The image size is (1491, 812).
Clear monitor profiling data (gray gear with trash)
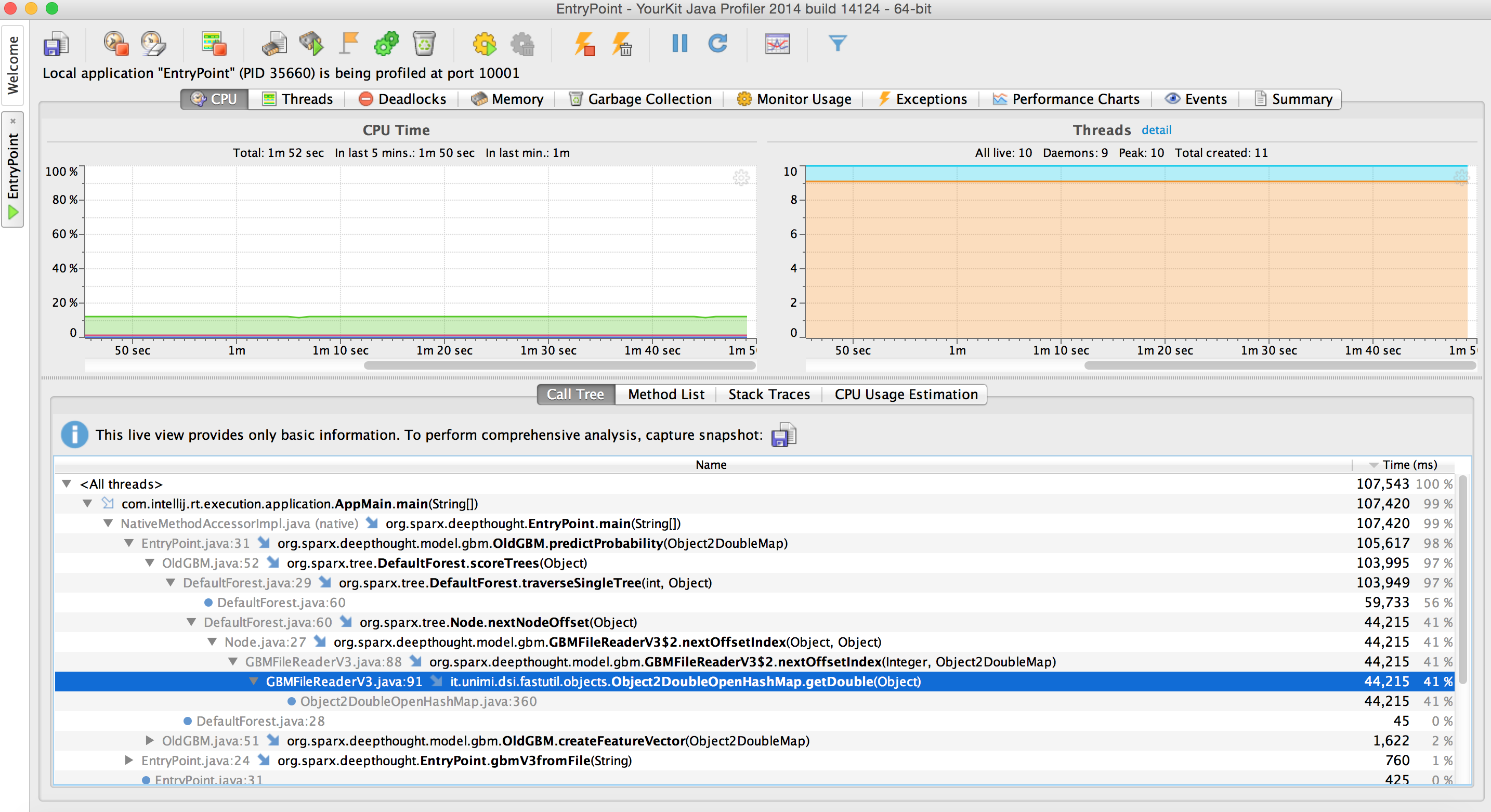tap(522, 44)
